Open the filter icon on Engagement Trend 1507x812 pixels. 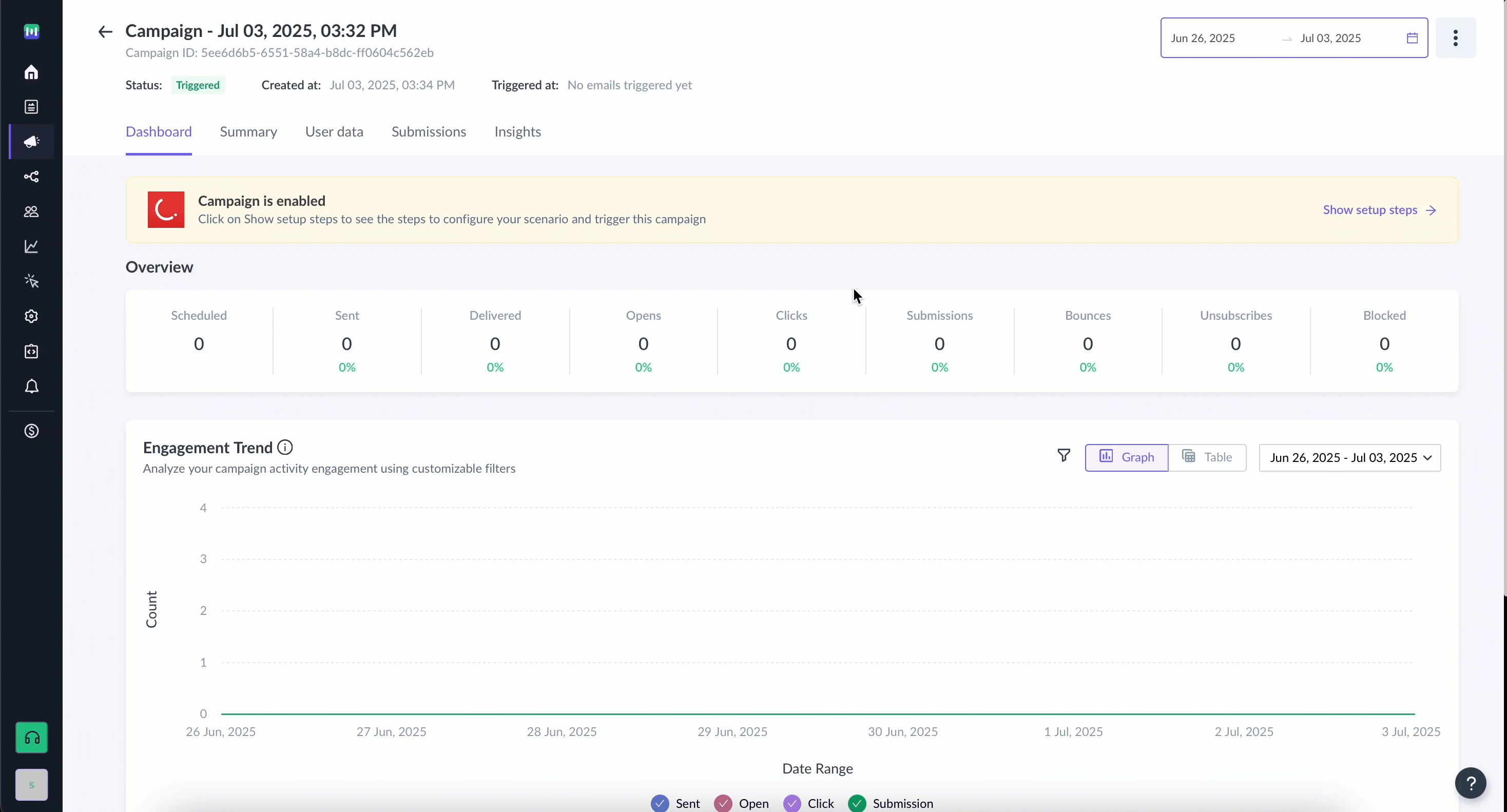(1064, 456)
